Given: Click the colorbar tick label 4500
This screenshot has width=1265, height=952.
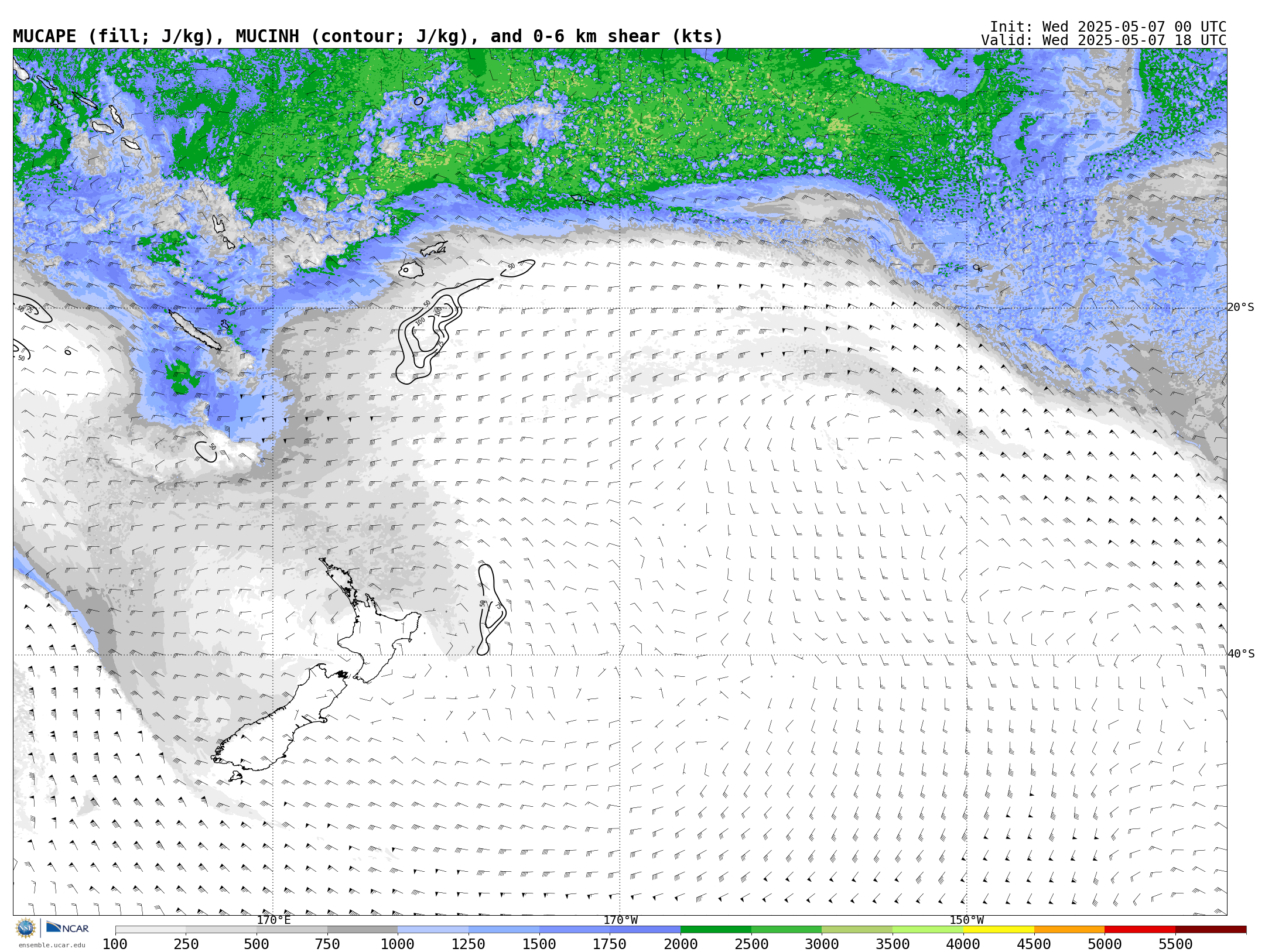Looking at the screenshot, I should (x=1034, y=944).
